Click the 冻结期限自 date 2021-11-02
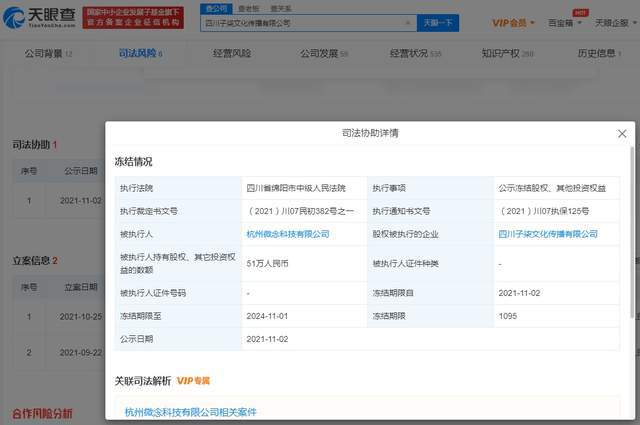 tap(519, 293)
